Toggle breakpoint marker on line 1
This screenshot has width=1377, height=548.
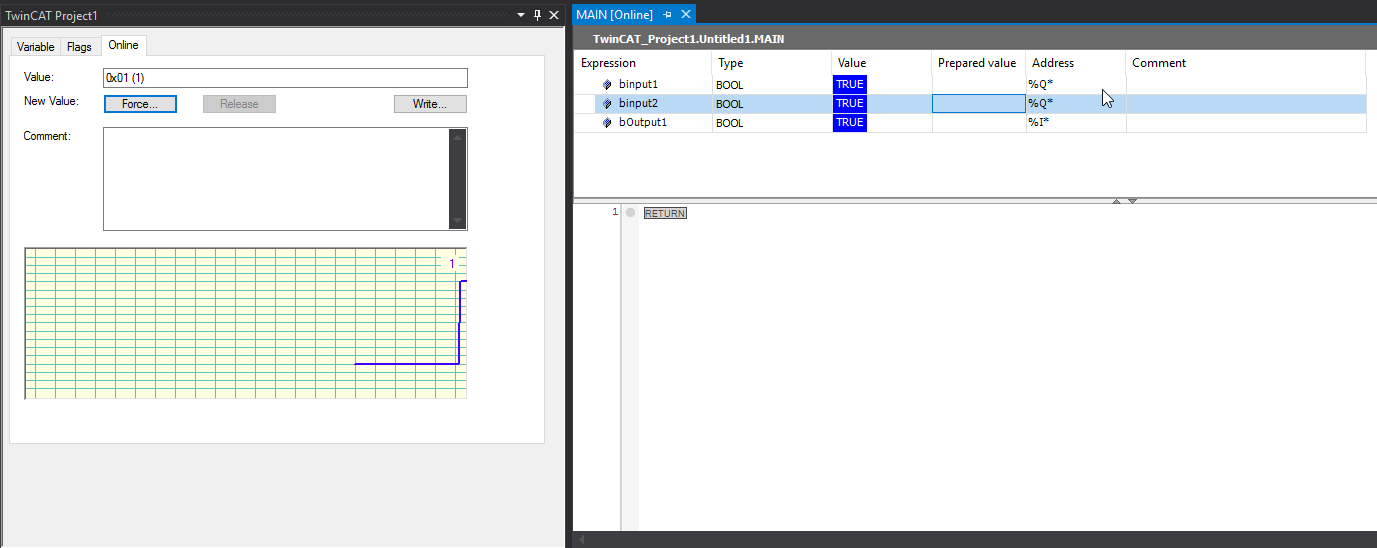630,213
